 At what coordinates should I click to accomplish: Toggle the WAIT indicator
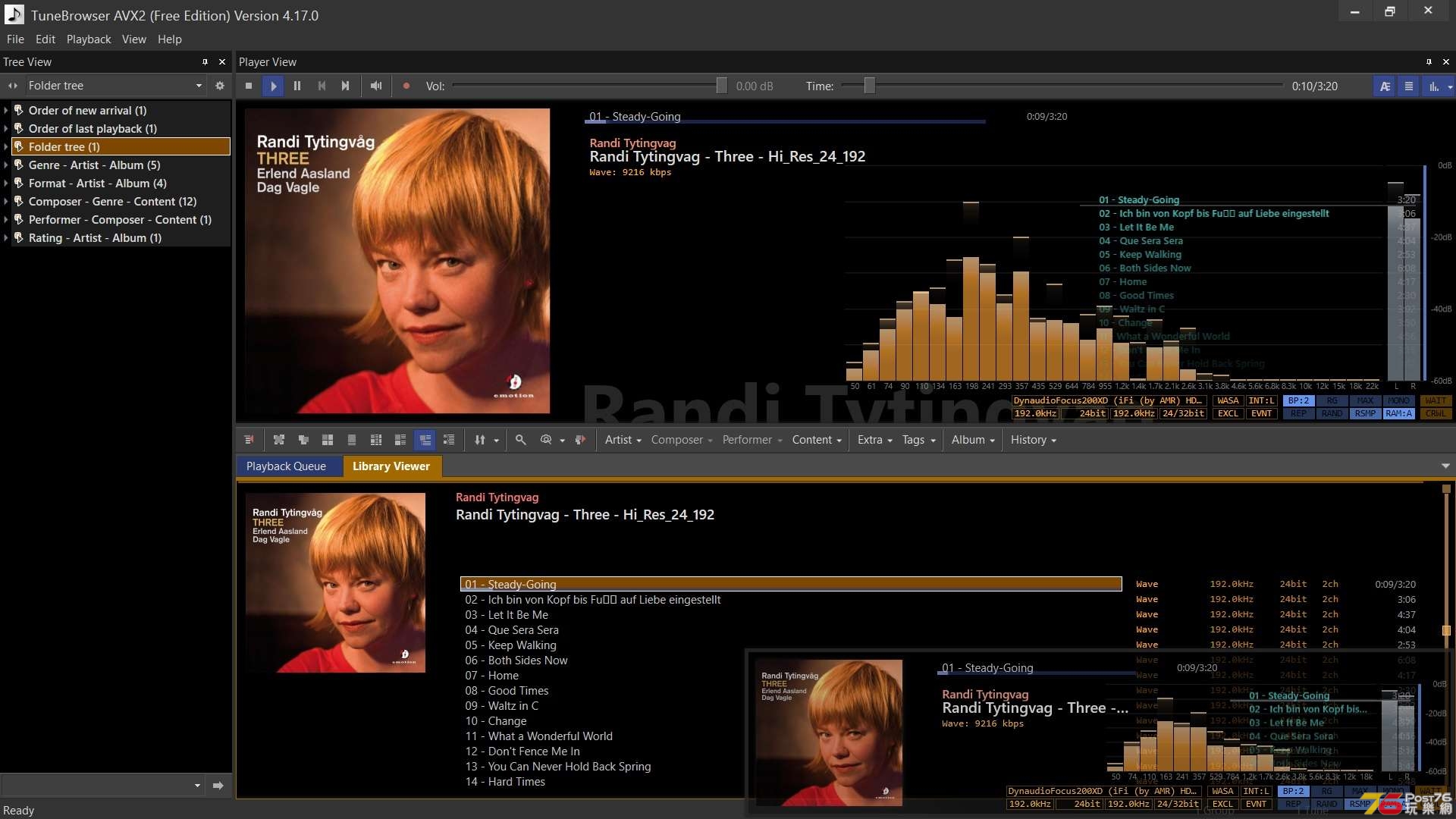1436,401
